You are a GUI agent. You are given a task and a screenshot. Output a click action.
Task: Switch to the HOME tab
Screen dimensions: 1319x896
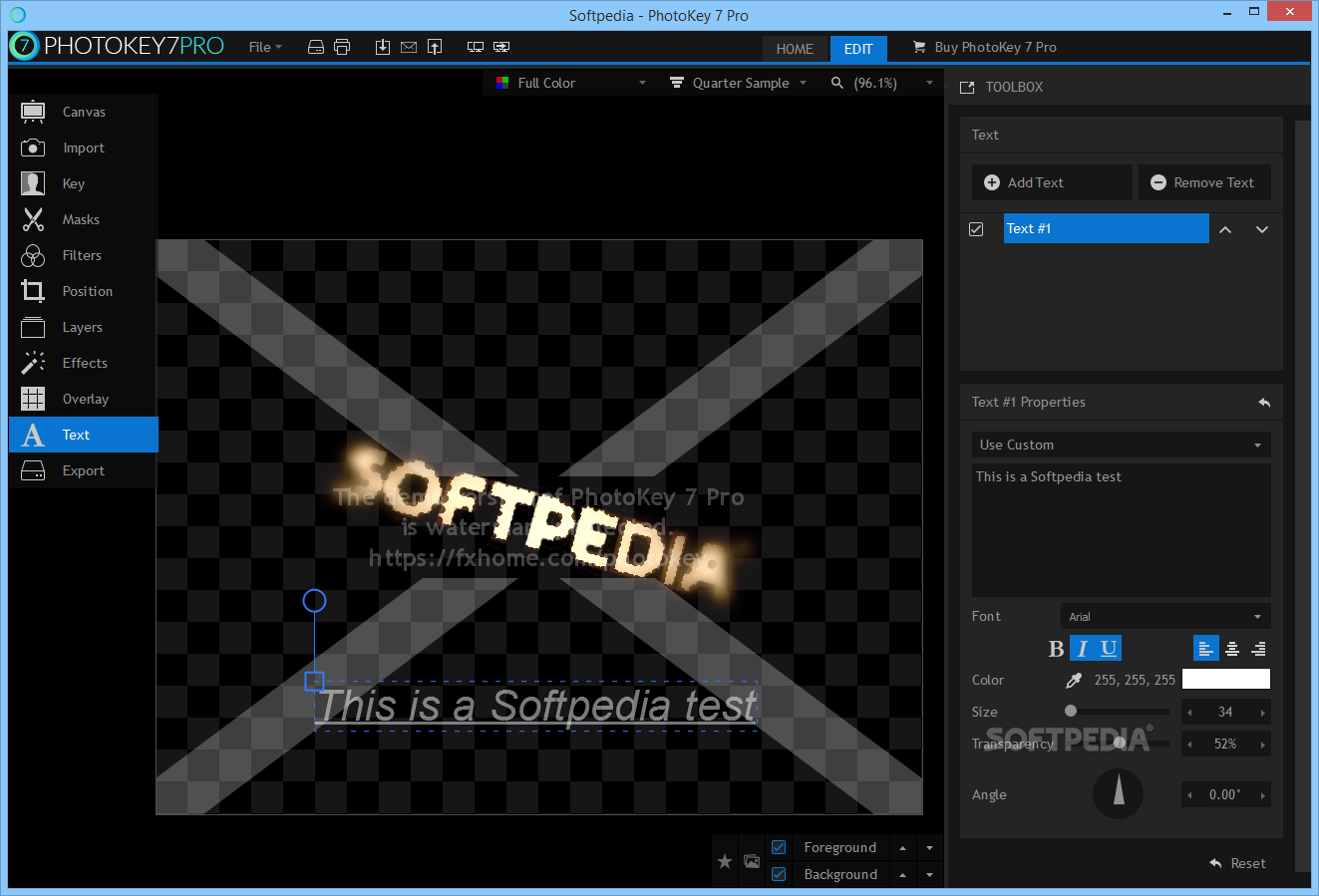point(795,48)
